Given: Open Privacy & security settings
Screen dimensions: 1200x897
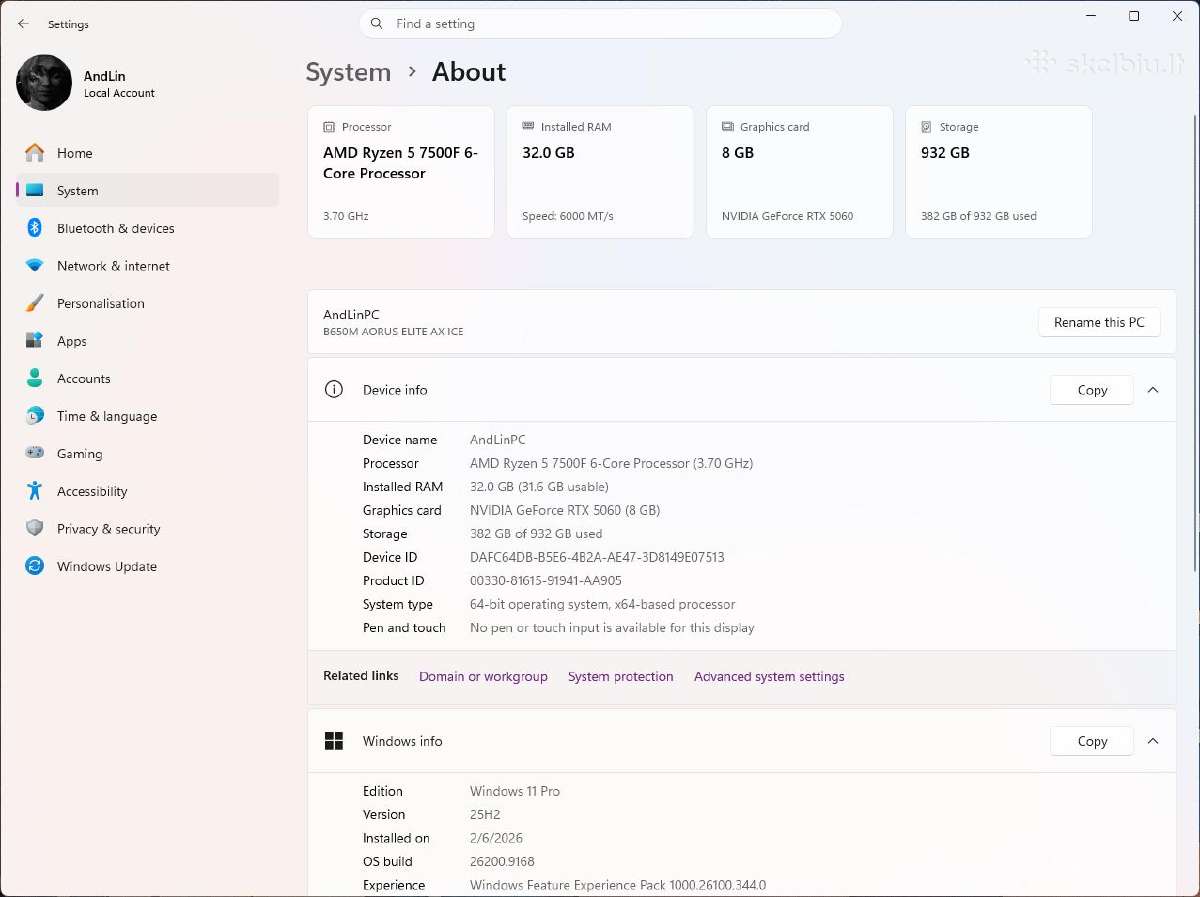Looking at the screenshot, I should click(147, 528).
